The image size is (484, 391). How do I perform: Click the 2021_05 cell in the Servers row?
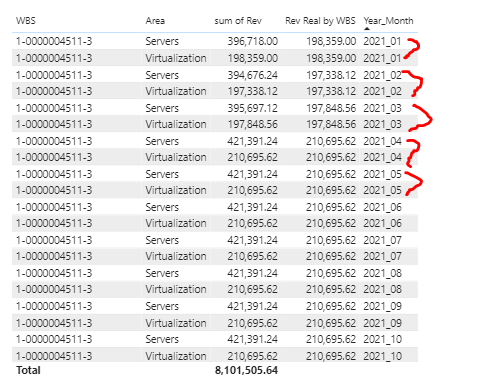click(x=382, y=174)
